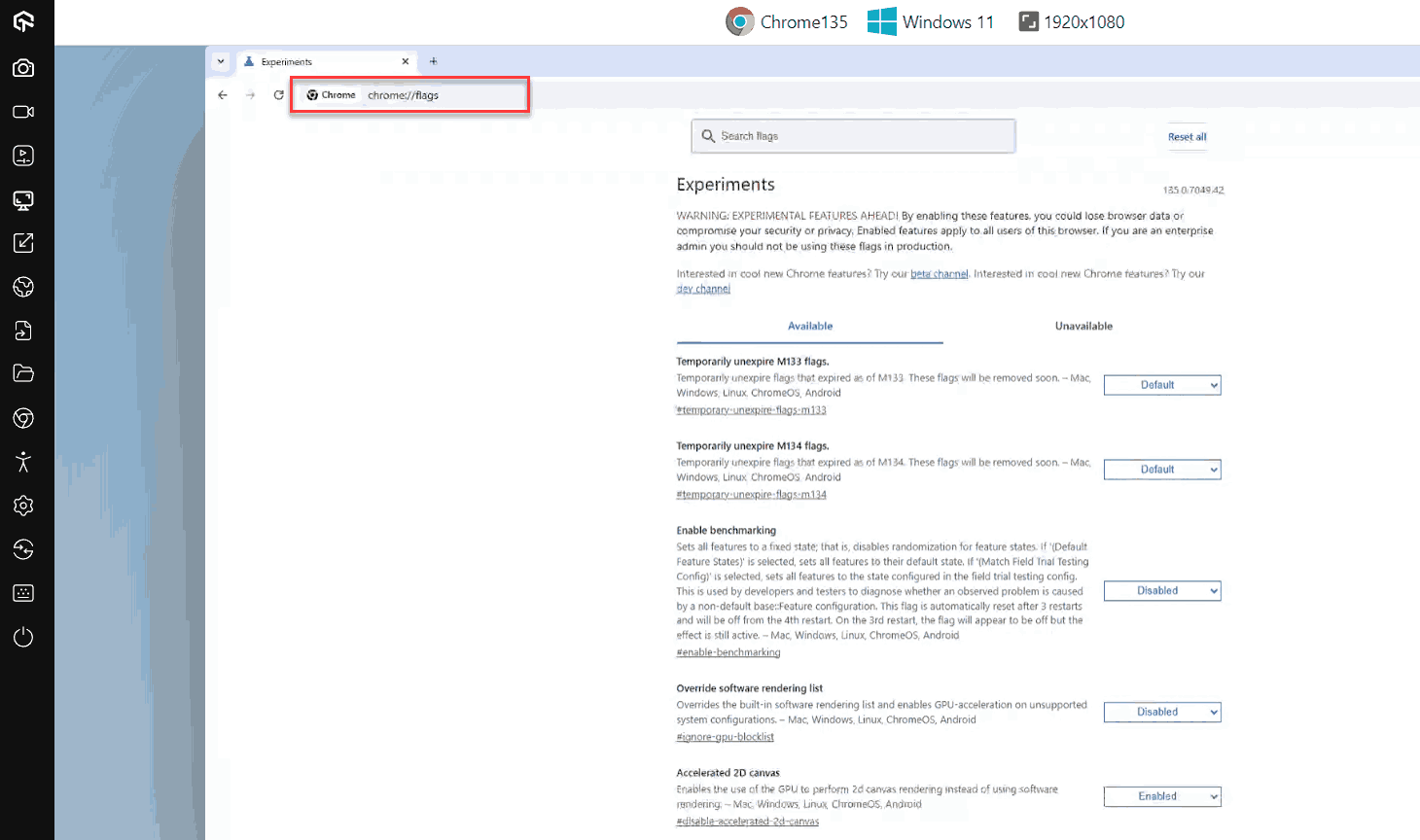Start video recording from sidebar icon

23,112
